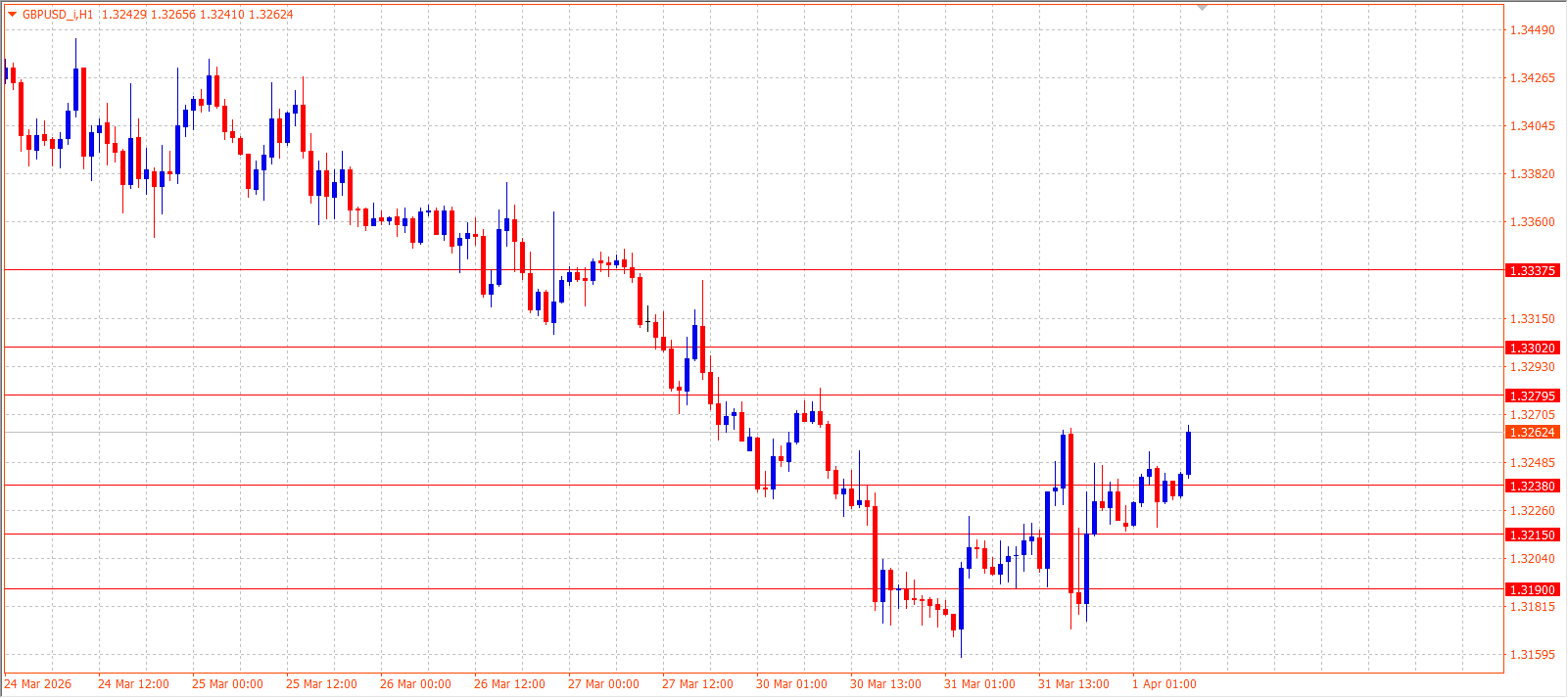Click the 25 Mar 00:00 time label
1568x698 pixels.
227,684
